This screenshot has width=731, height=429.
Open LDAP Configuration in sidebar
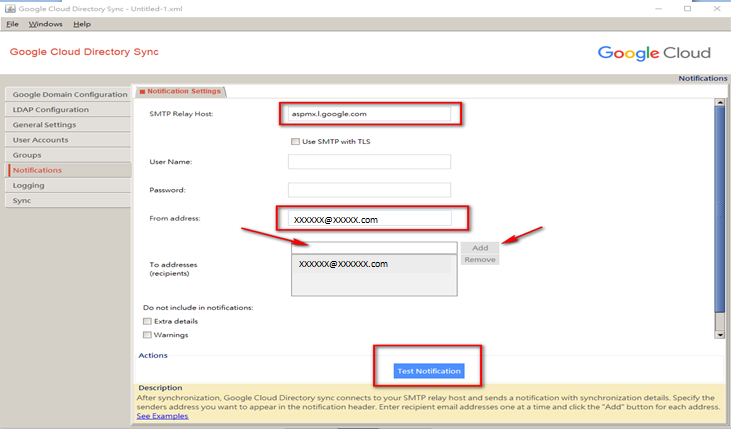point(50,109)
